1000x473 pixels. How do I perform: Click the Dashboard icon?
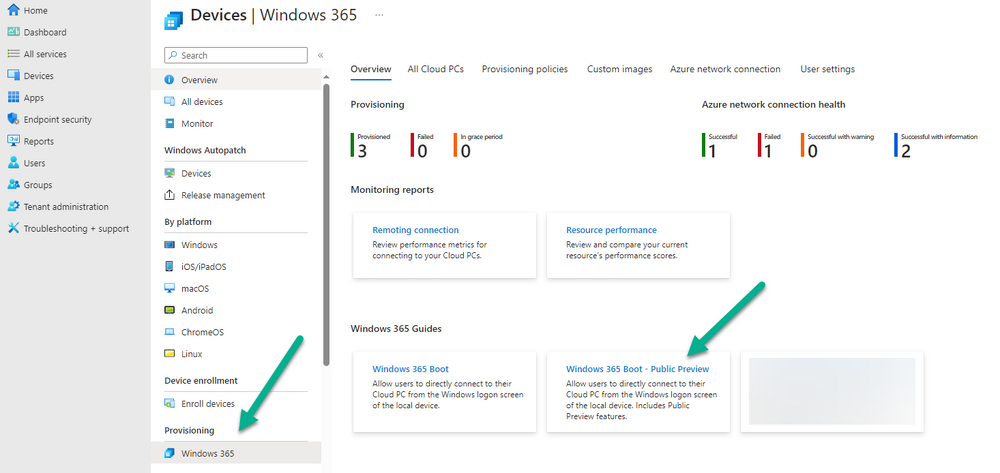coord(13,32)
